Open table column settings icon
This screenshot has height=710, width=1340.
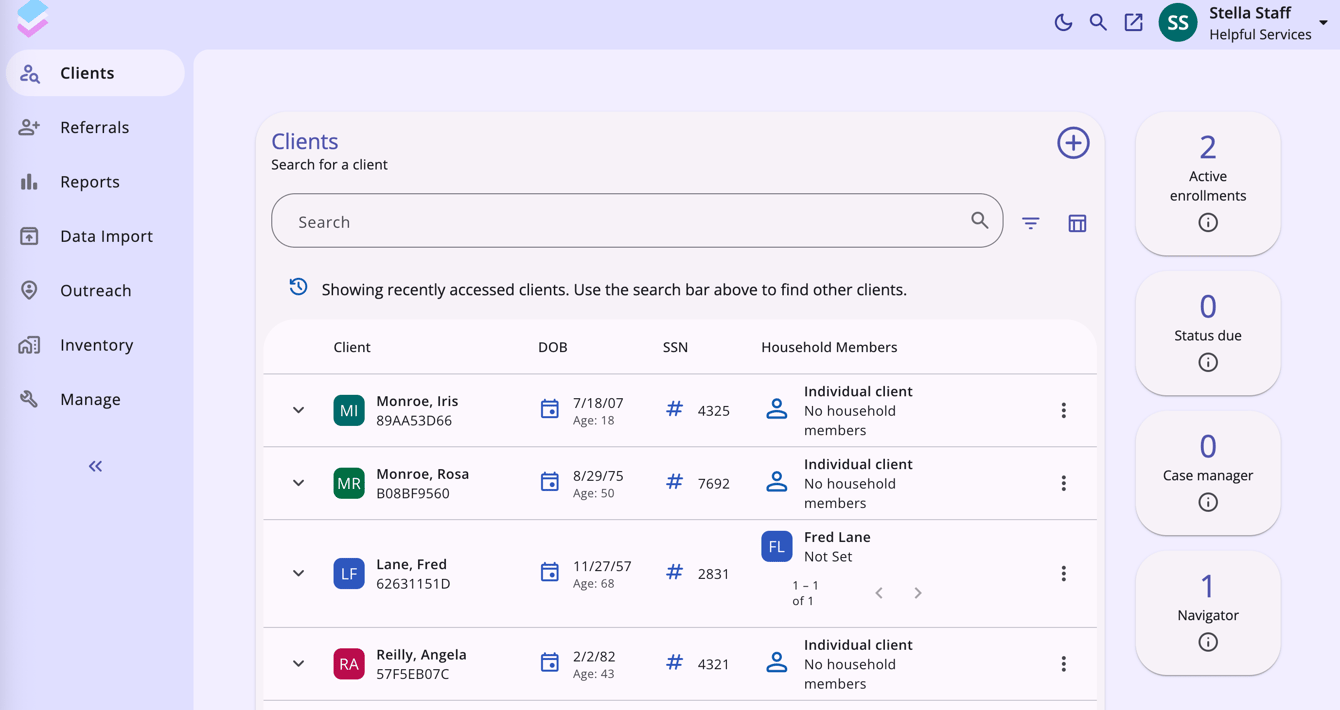1077,223
